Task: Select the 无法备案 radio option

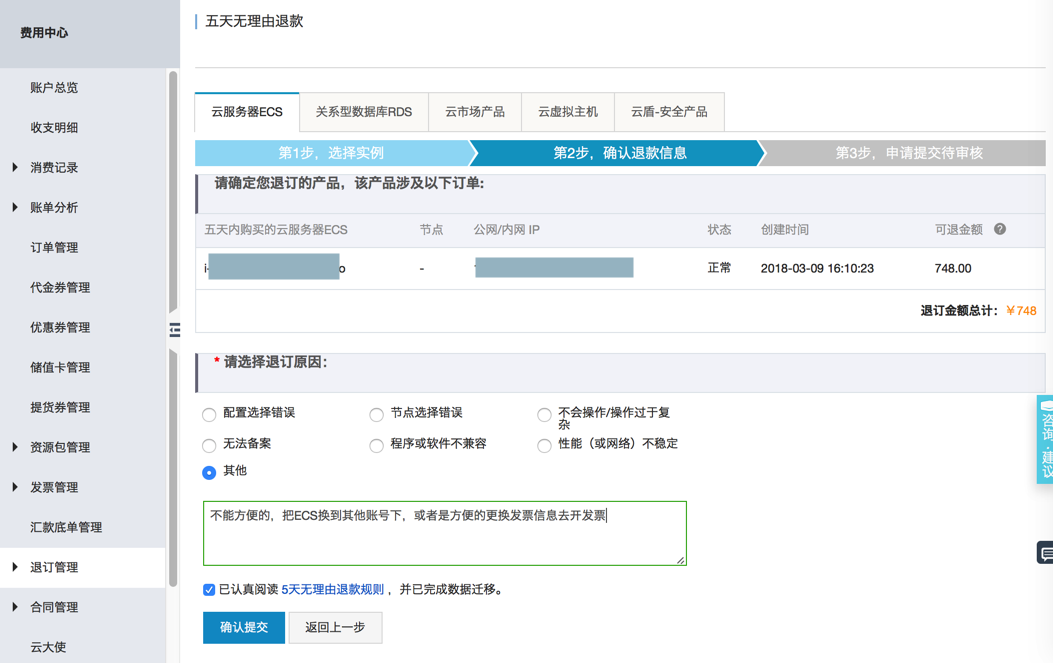Action: 209,445
